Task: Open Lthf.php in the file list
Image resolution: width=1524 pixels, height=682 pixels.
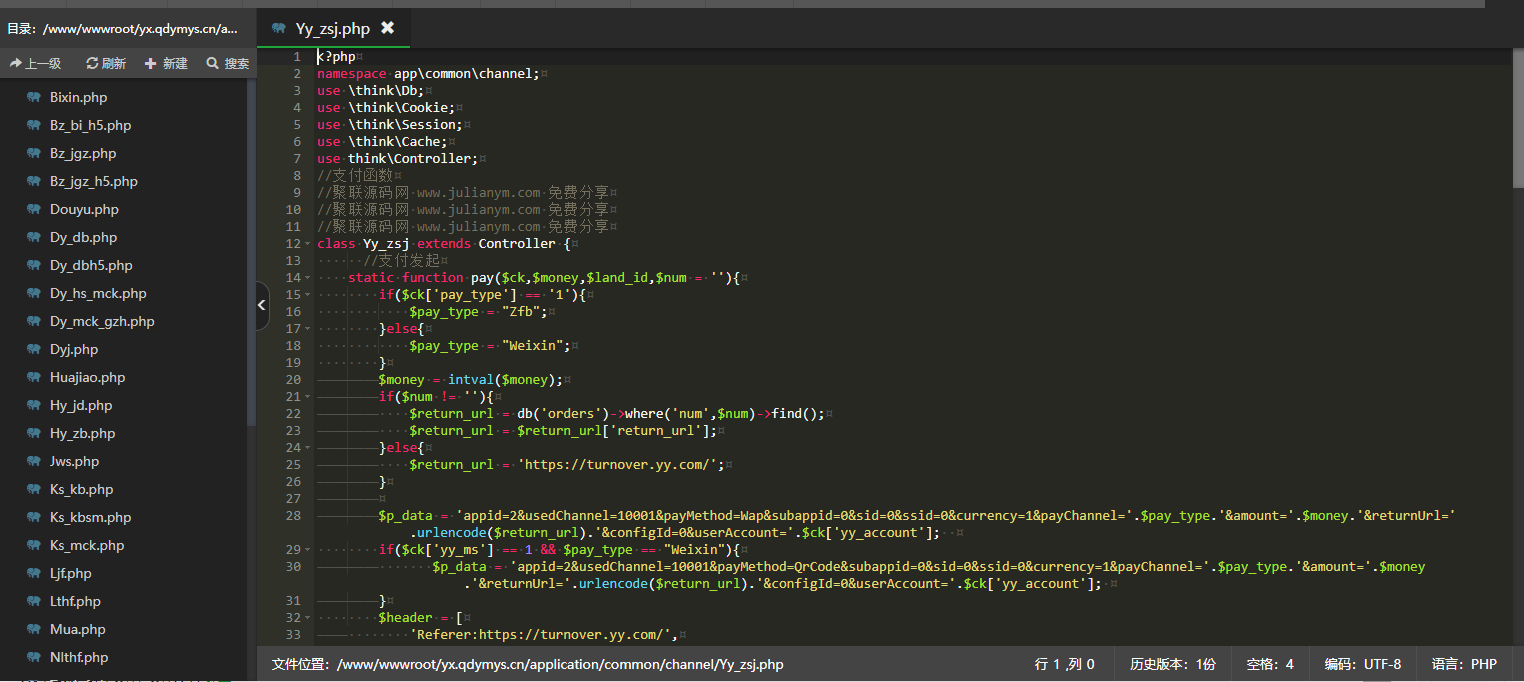Action: point(75,601)
